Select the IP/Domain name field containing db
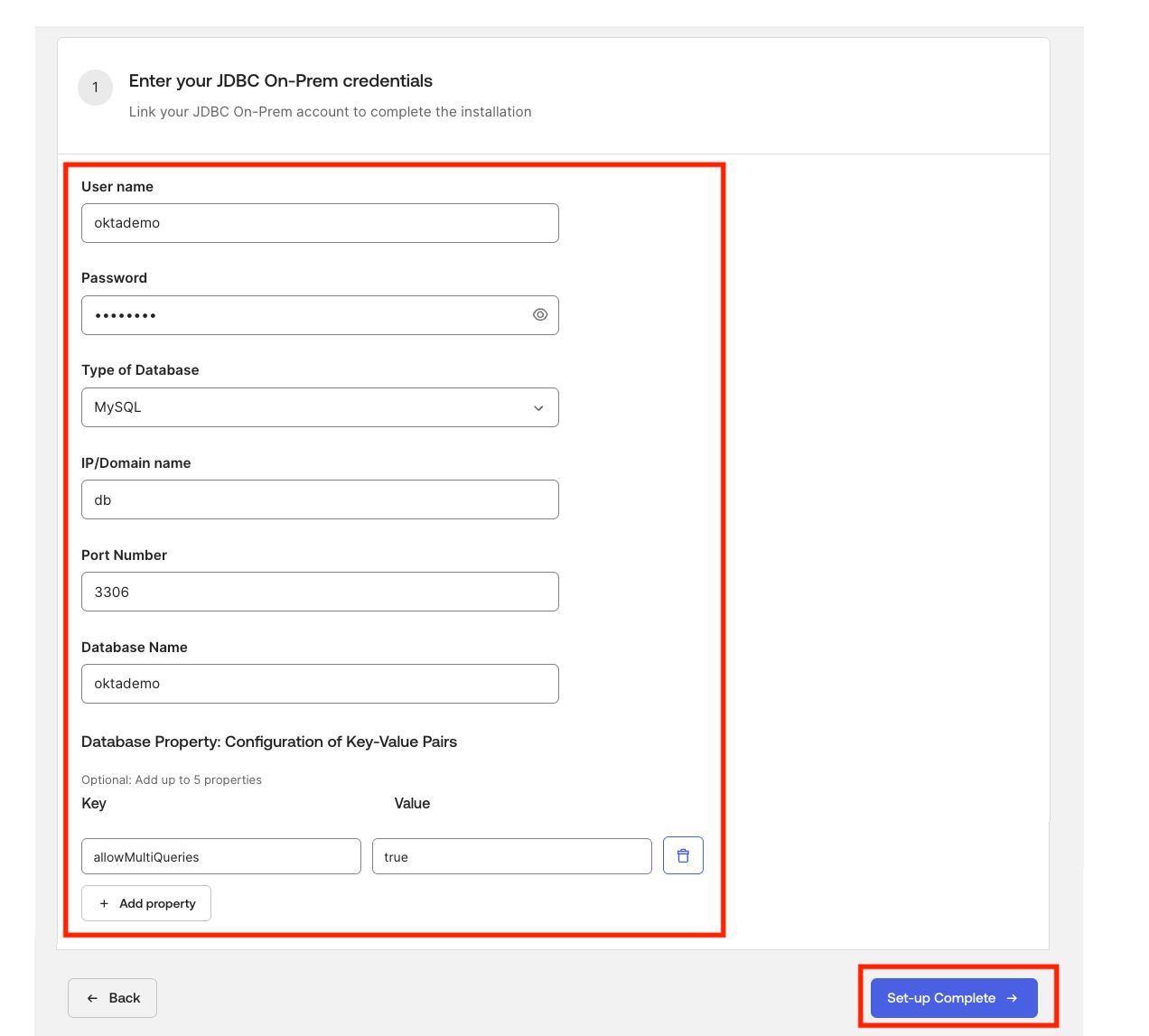1149x1036 pixels. point(320,499)
